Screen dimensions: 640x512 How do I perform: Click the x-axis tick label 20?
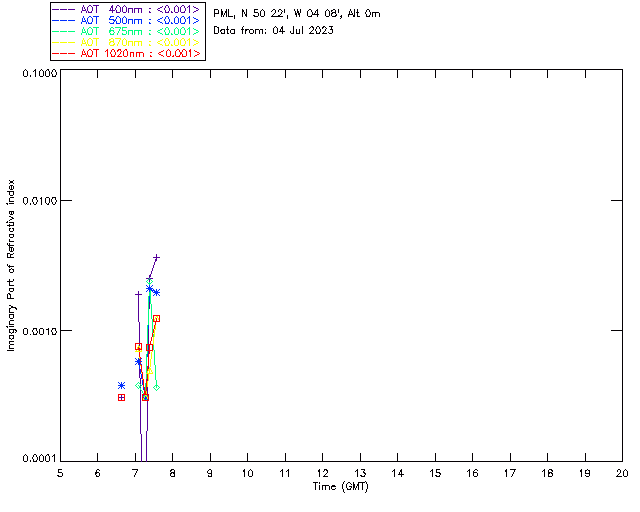(x=622, y=473)
